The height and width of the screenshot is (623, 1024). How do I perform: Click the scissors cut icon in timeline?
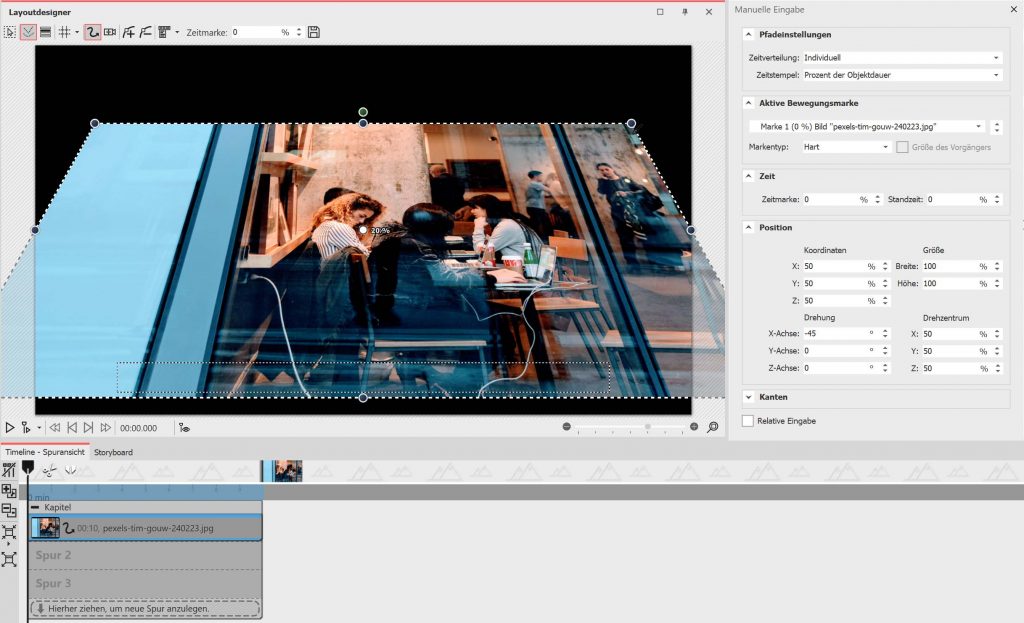click(x=48, y=470)
